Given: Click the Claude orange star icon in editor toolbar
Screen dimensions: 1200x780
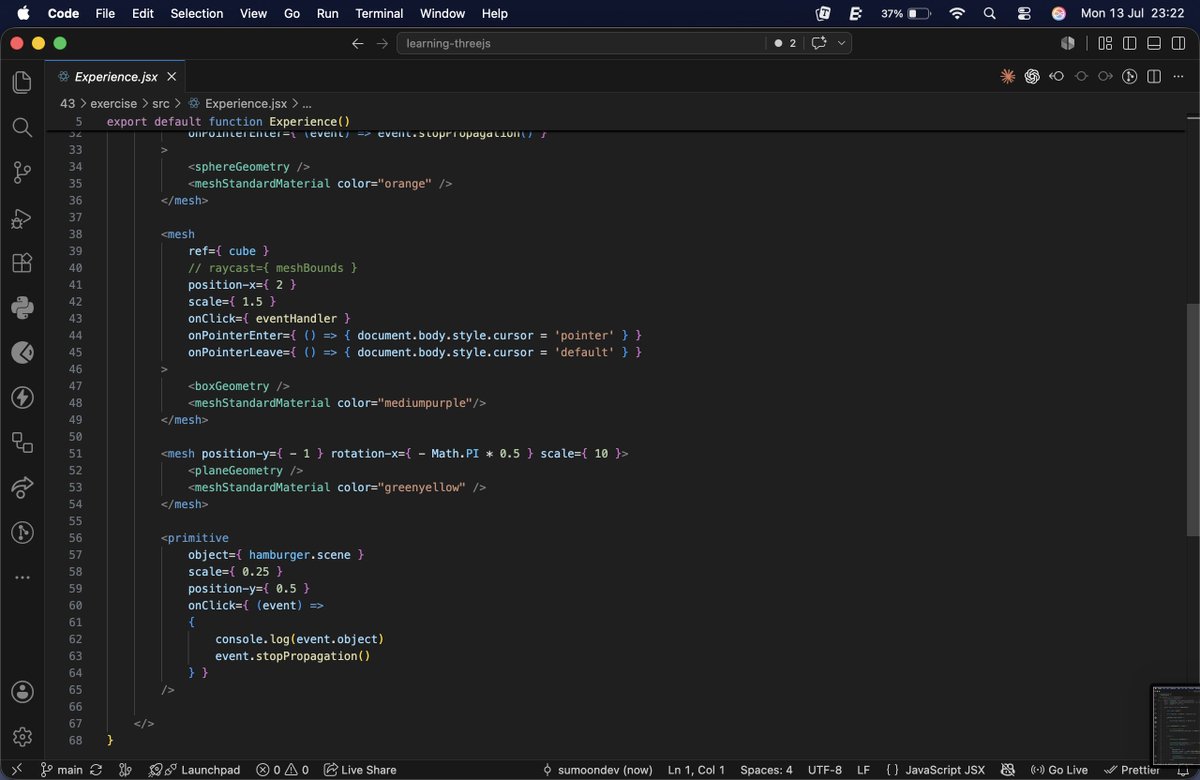Looking at the screenshot, I should [x=1008, y=76].
